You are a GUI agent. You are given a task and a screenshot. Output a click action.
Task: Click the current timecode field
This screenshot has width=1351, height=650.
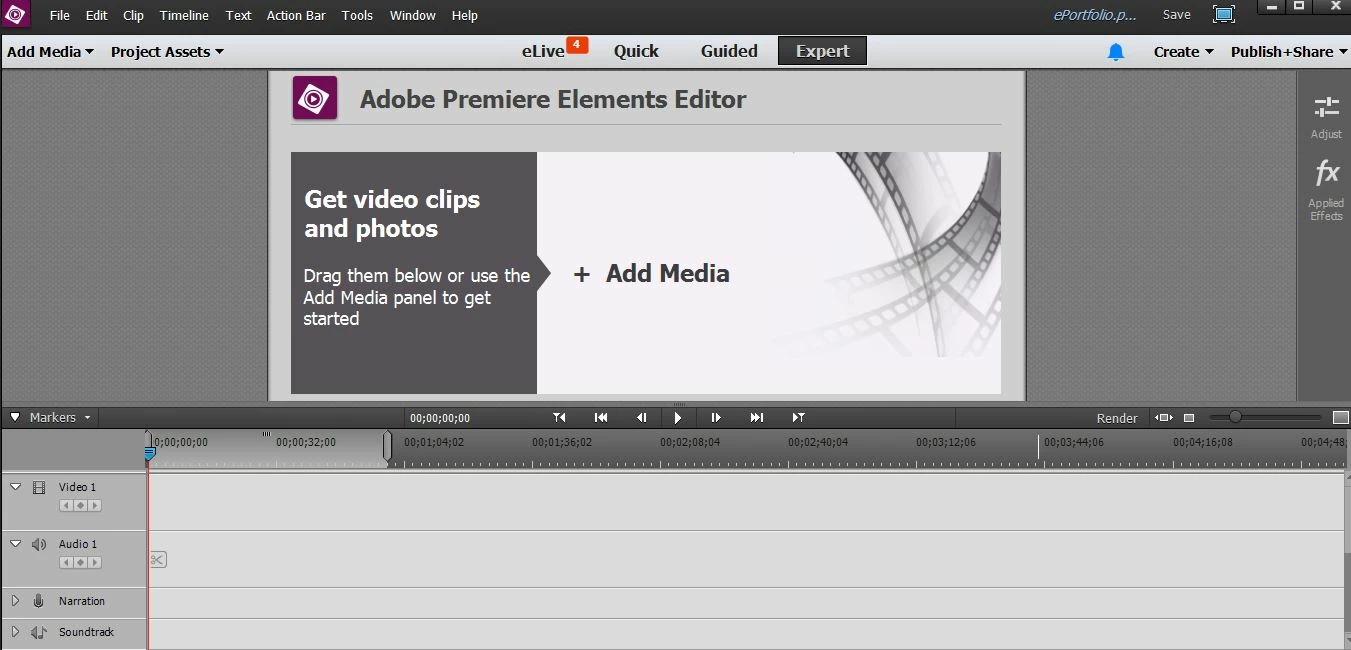coord(440,418)
